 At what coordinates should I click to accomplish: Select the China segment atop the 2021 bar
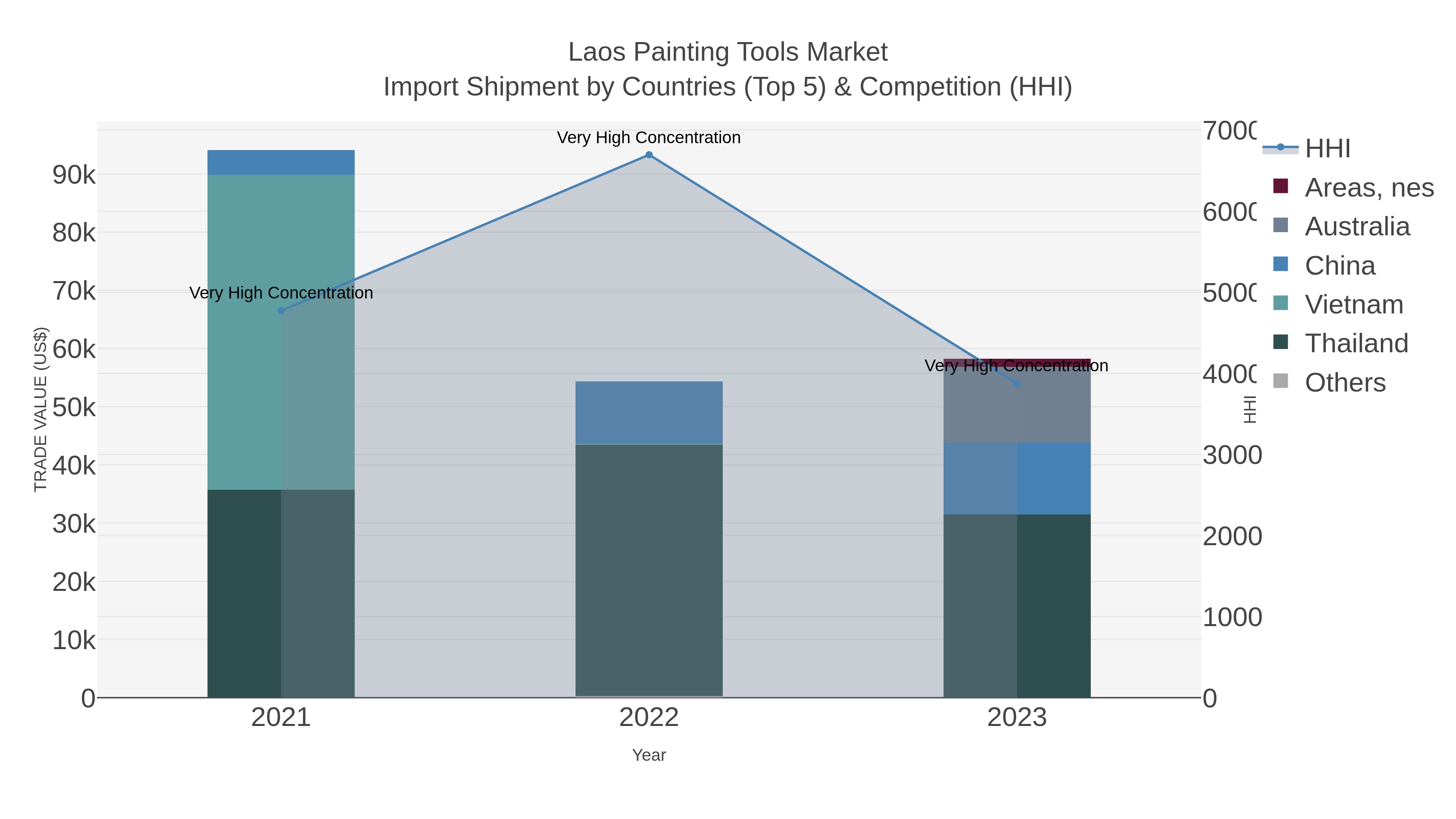(281, 162)
